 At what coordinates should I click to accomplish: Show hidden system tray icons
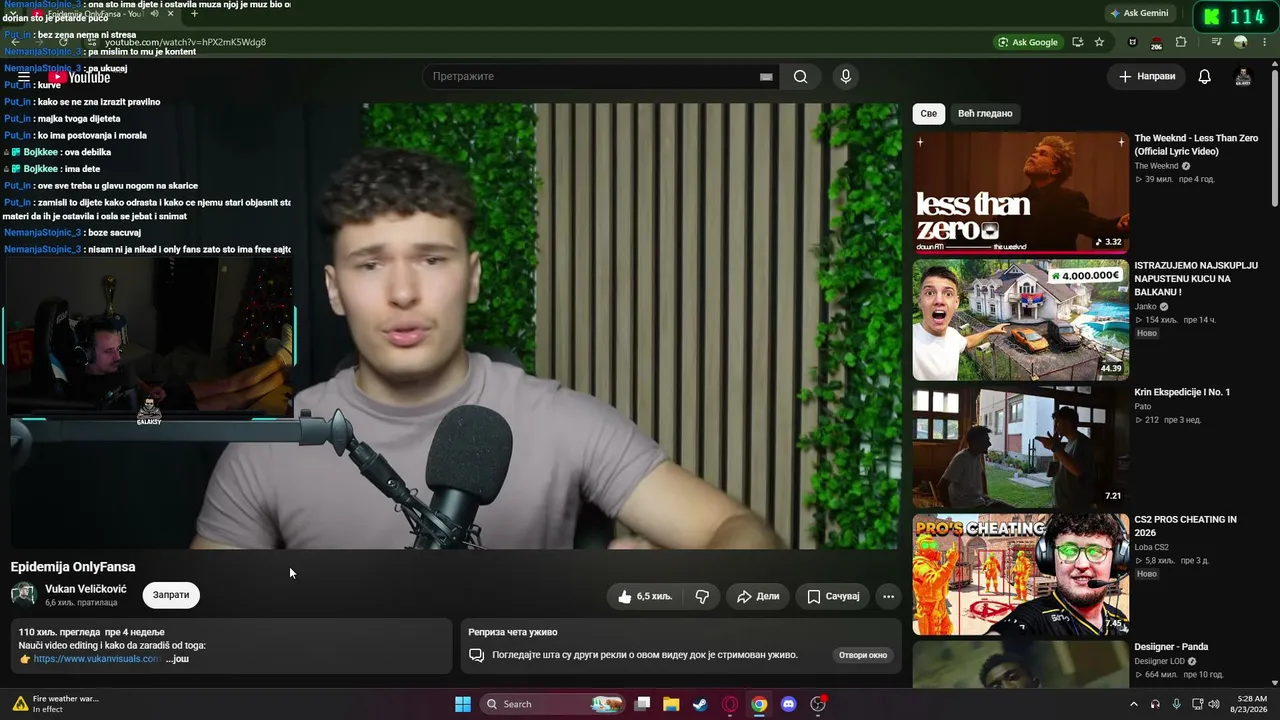pyautogui.click(x=1133, y=704)
